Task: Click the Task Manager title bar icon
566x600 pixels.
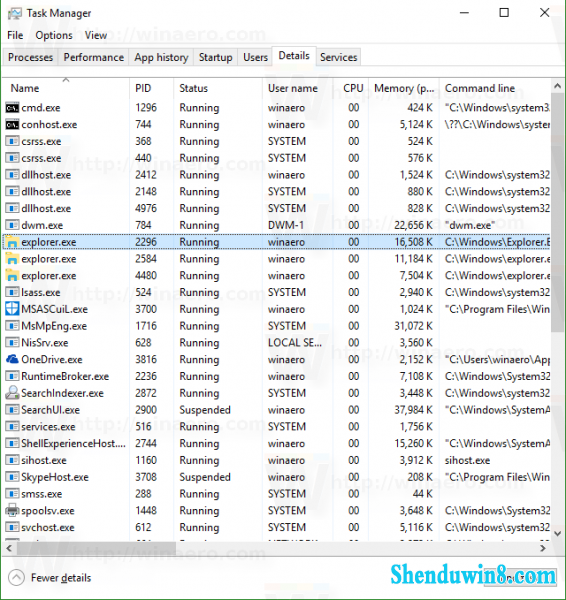Action: [x=15, y=13]
